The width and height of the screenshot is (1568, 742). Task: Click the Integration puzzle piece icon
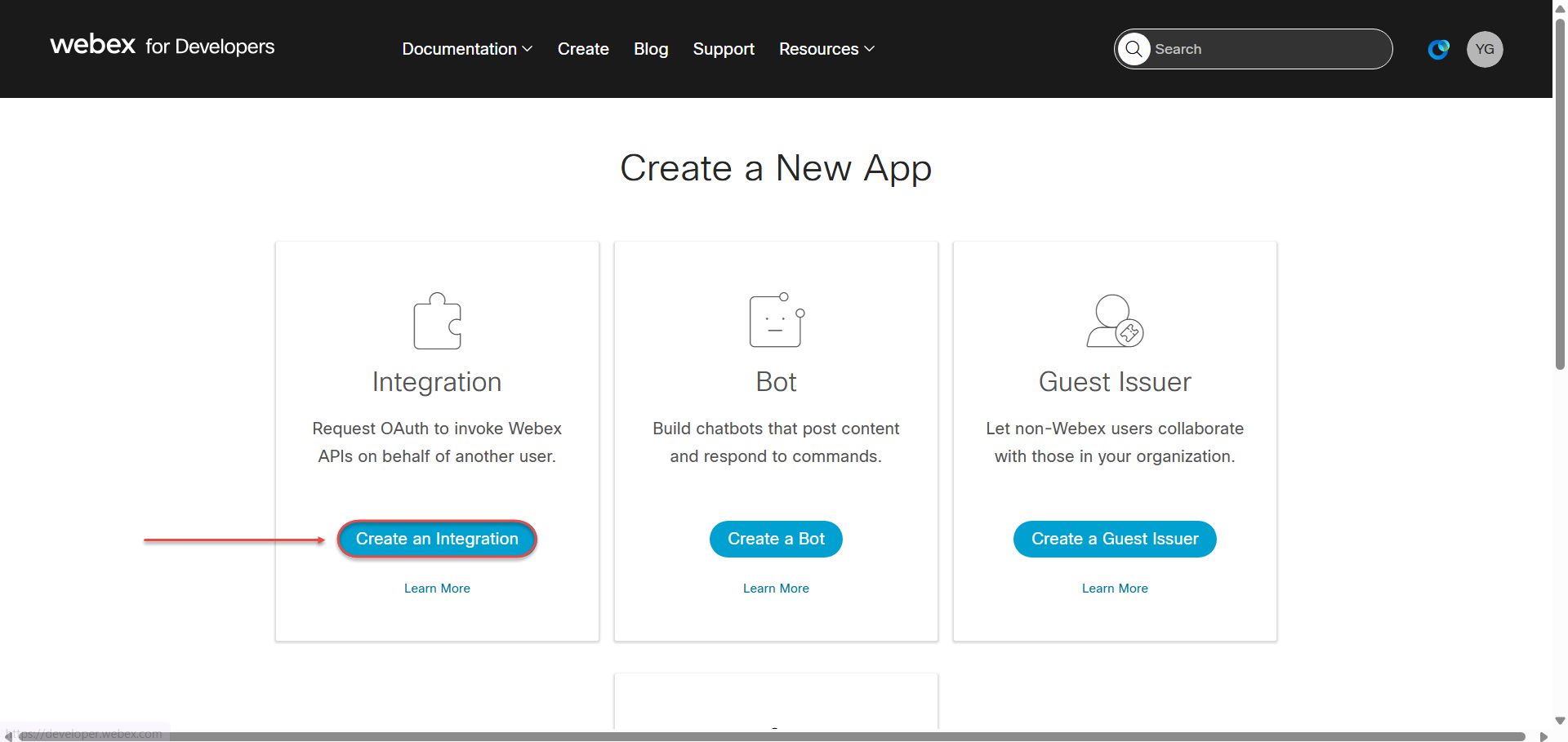(437, 321)
